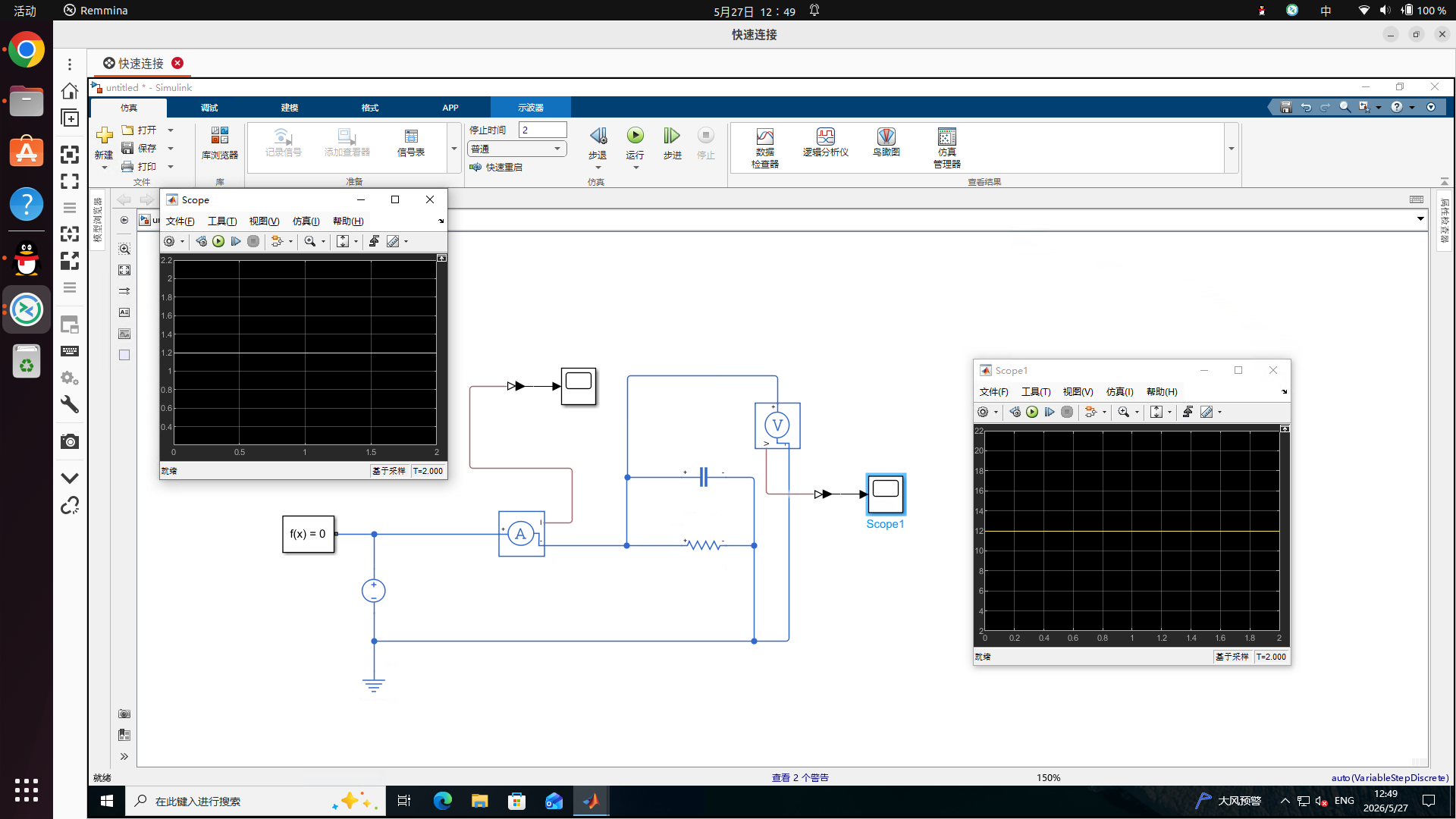This screenshot has width=1456, height=819.
Task: Open the Tools (工具) menu in Scope window
Action: tap(221, 221)
